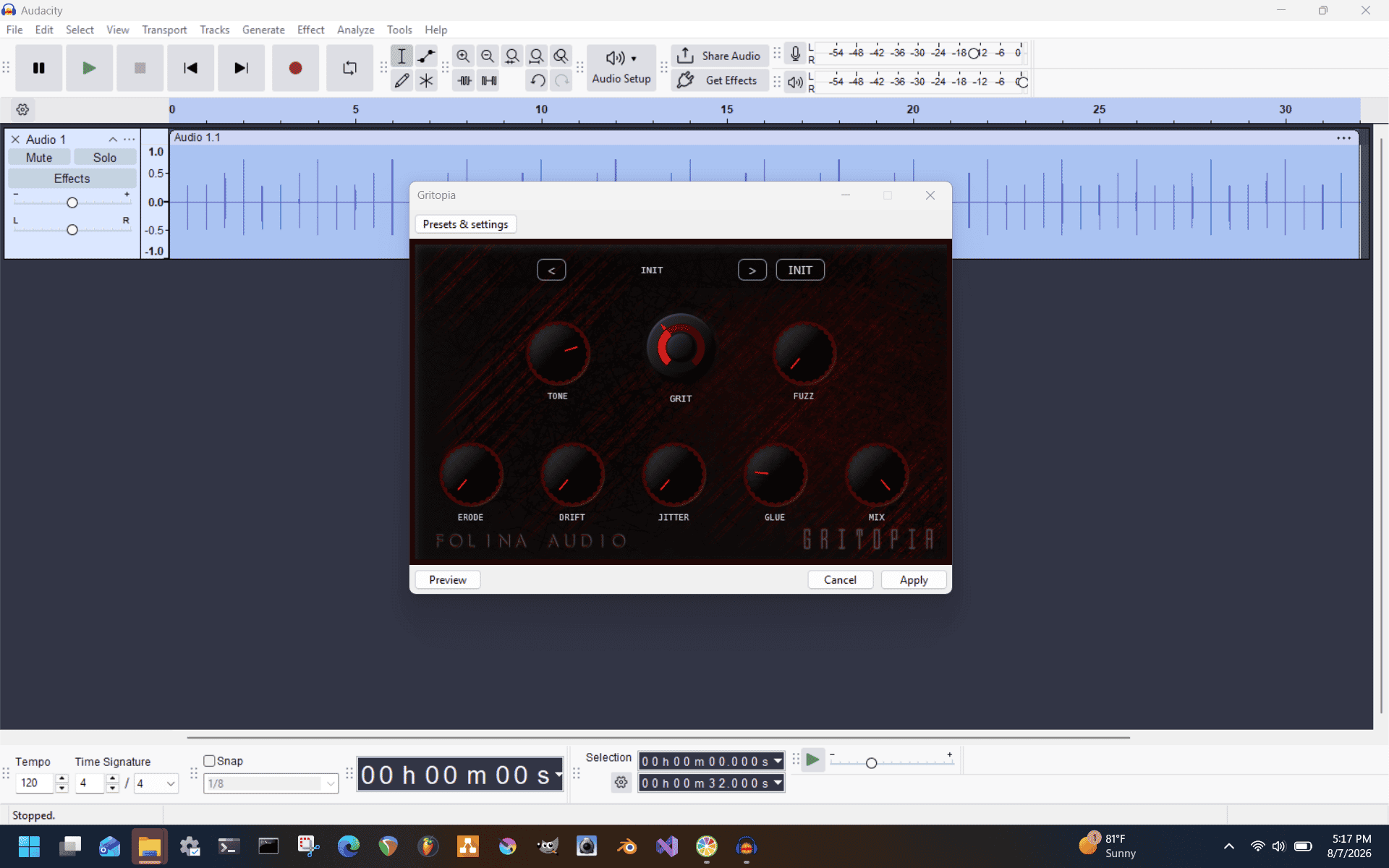
Task: Click Fit project to width icon
Action: [536, 56]
